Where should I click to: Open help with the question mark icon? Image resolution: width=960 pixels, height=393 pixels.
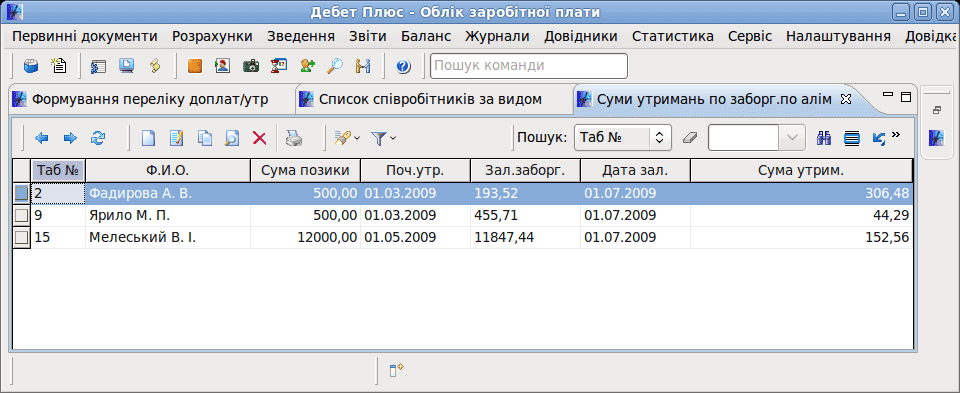(403, 66)
